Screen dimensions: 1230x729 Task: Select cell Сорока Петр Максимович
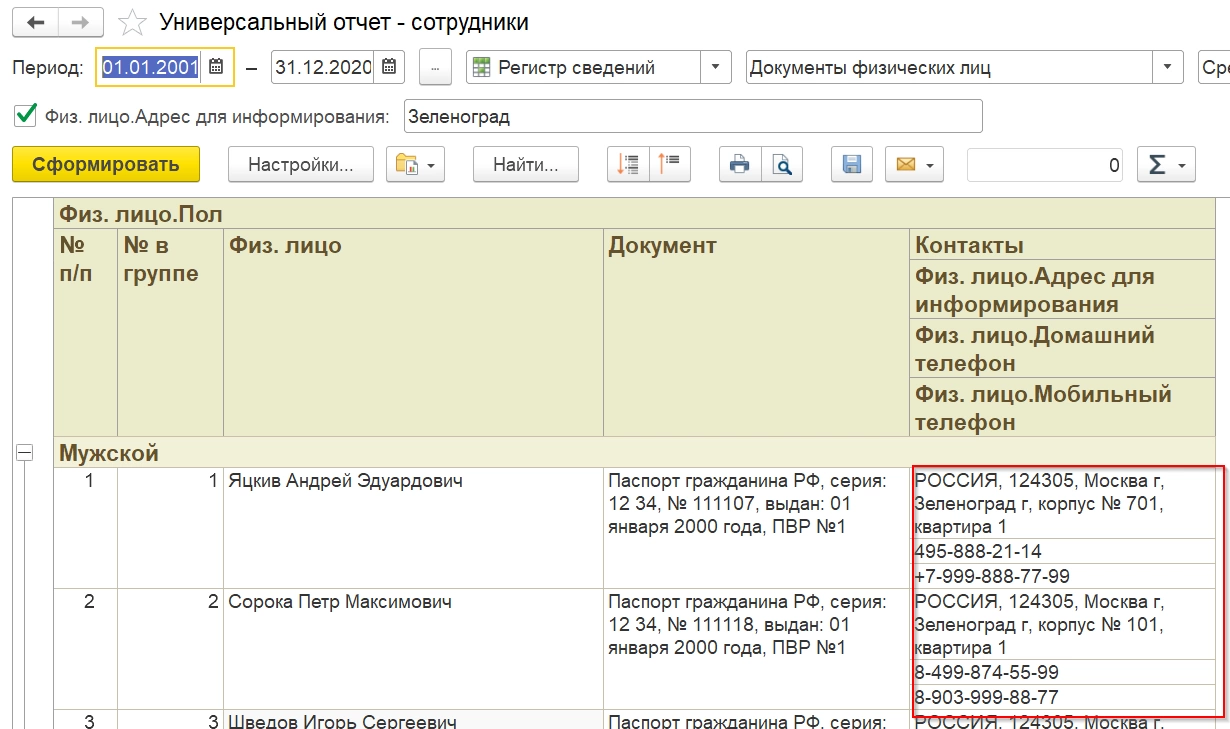pos(413,648)
